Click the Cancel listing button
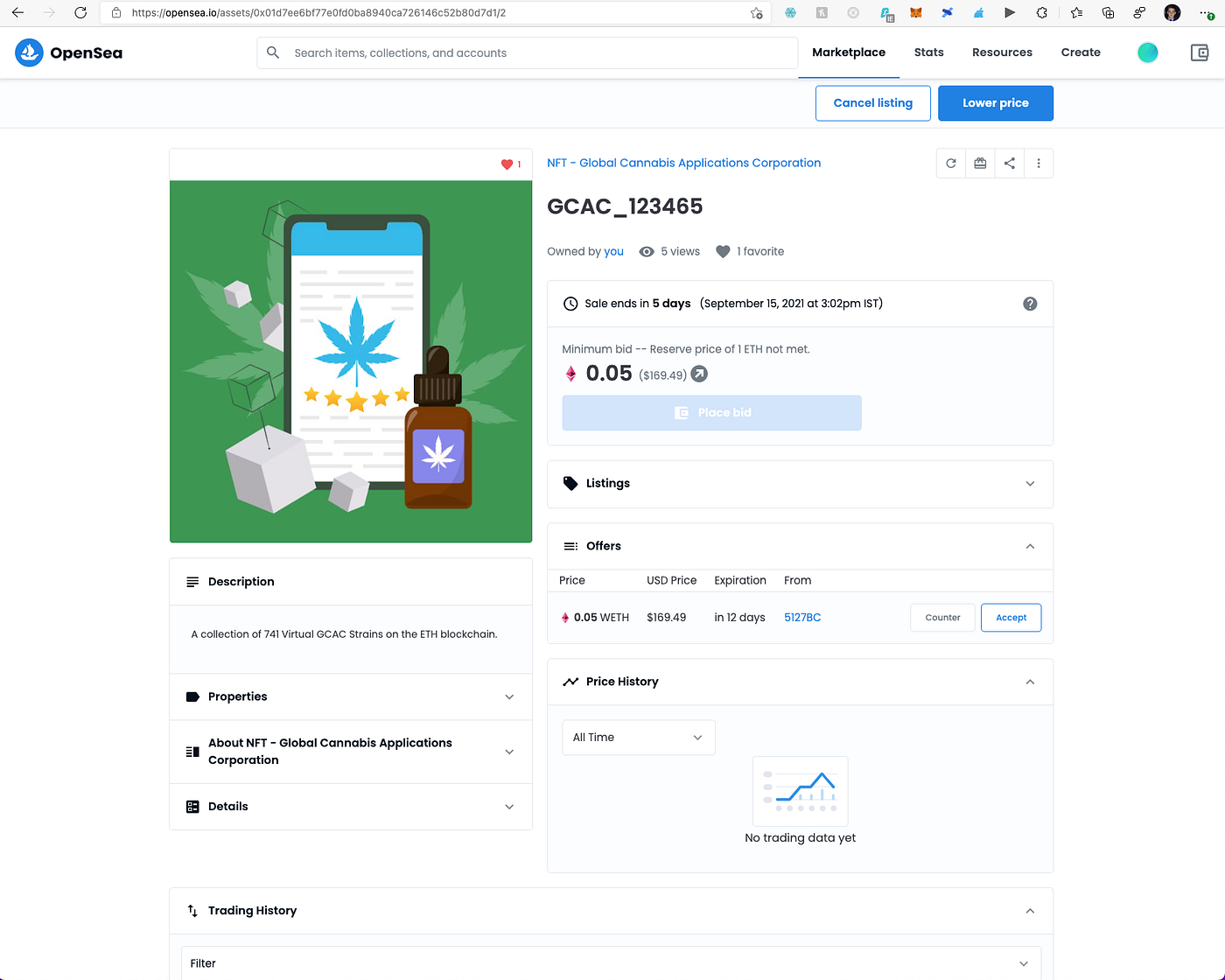This screenshot has height=980, width=1225. [x=872, y=103]
